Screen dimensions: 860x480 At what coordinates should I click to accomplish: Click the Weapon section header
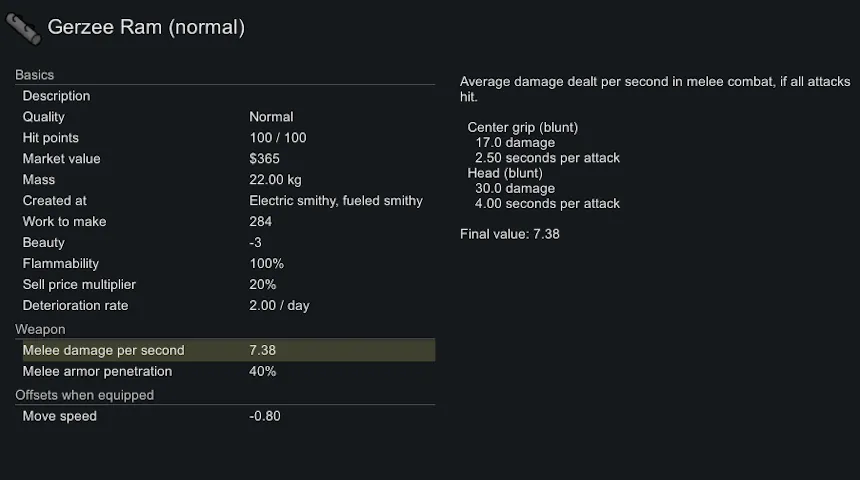point(40,329)
